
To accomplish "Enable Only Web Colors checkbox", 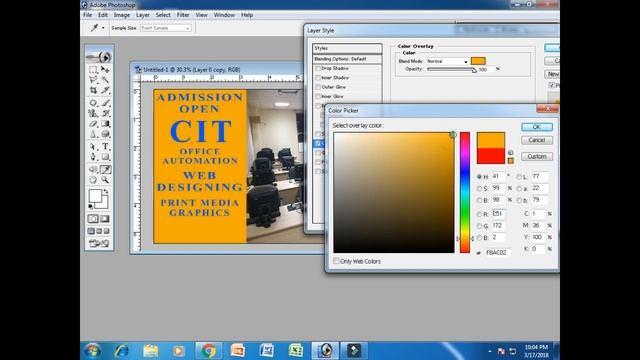I will tap(336, 261).
